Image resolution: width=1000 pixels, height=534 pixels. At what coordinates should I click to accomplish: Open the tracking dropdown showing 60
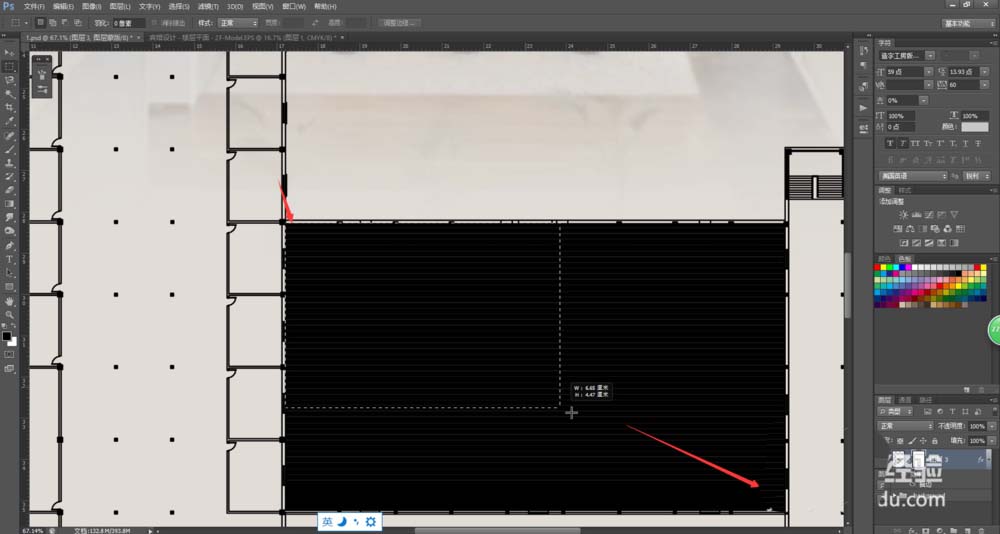click(x=985, y=84)
